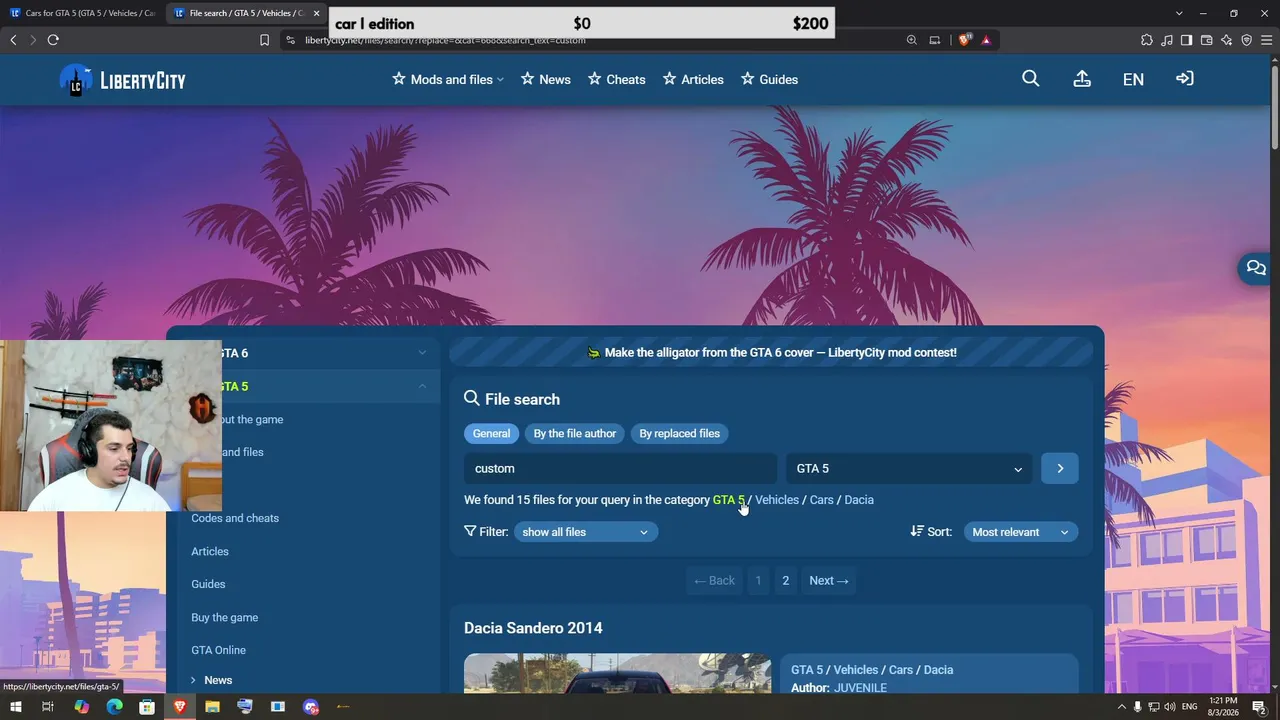Viewport: 1280px width, 720px height.
Task: Open Task View in the taskbar
Action: pyautogui.click(x=47, y=707)
